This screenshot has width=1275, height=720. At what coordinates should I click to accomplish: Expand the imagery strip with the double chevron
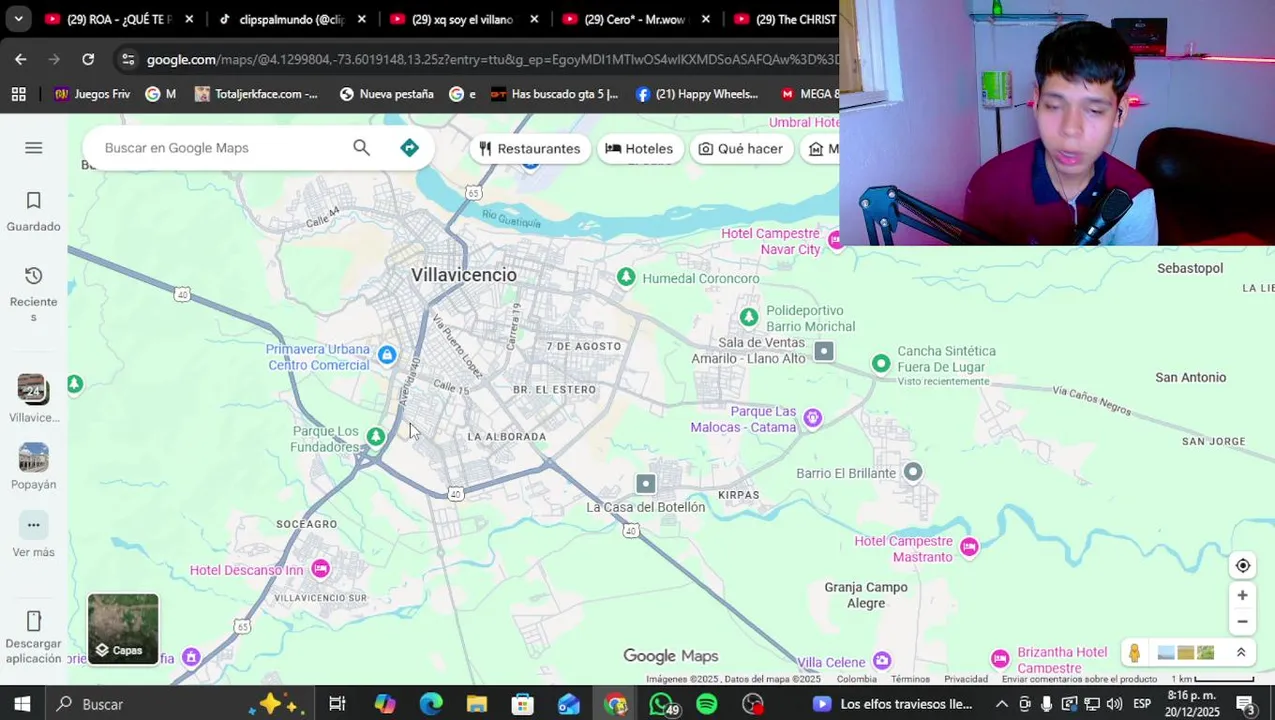1241,653
